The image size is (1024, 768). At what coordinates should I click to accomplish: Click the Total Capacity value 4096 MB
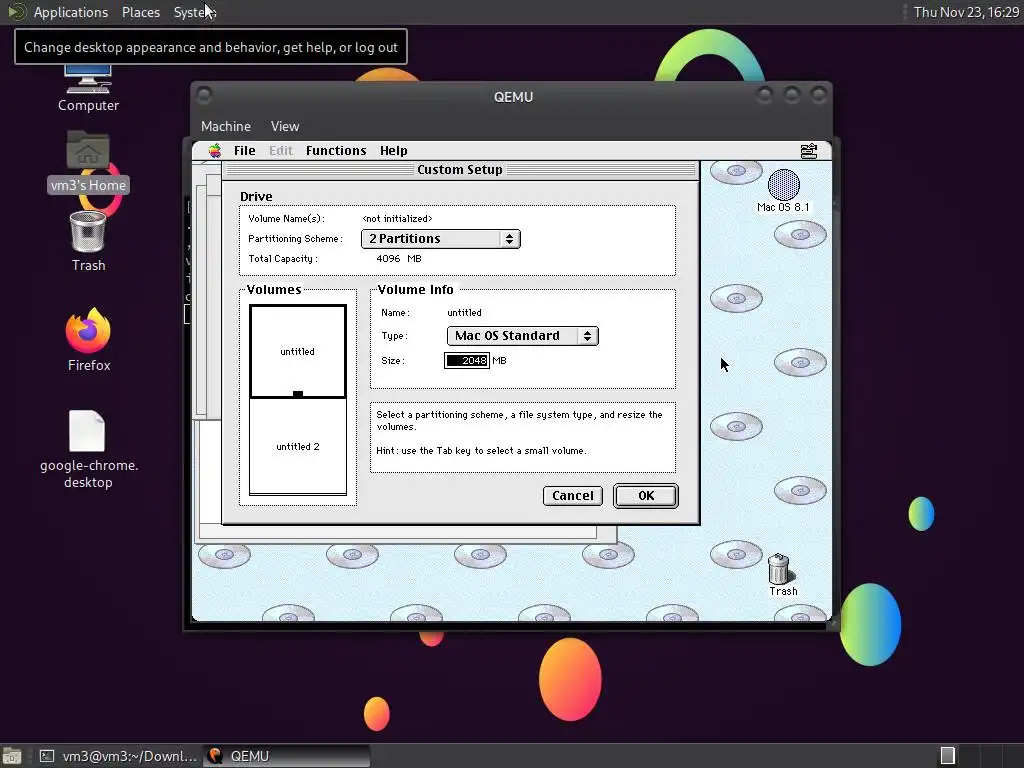(x=398, y=259)
